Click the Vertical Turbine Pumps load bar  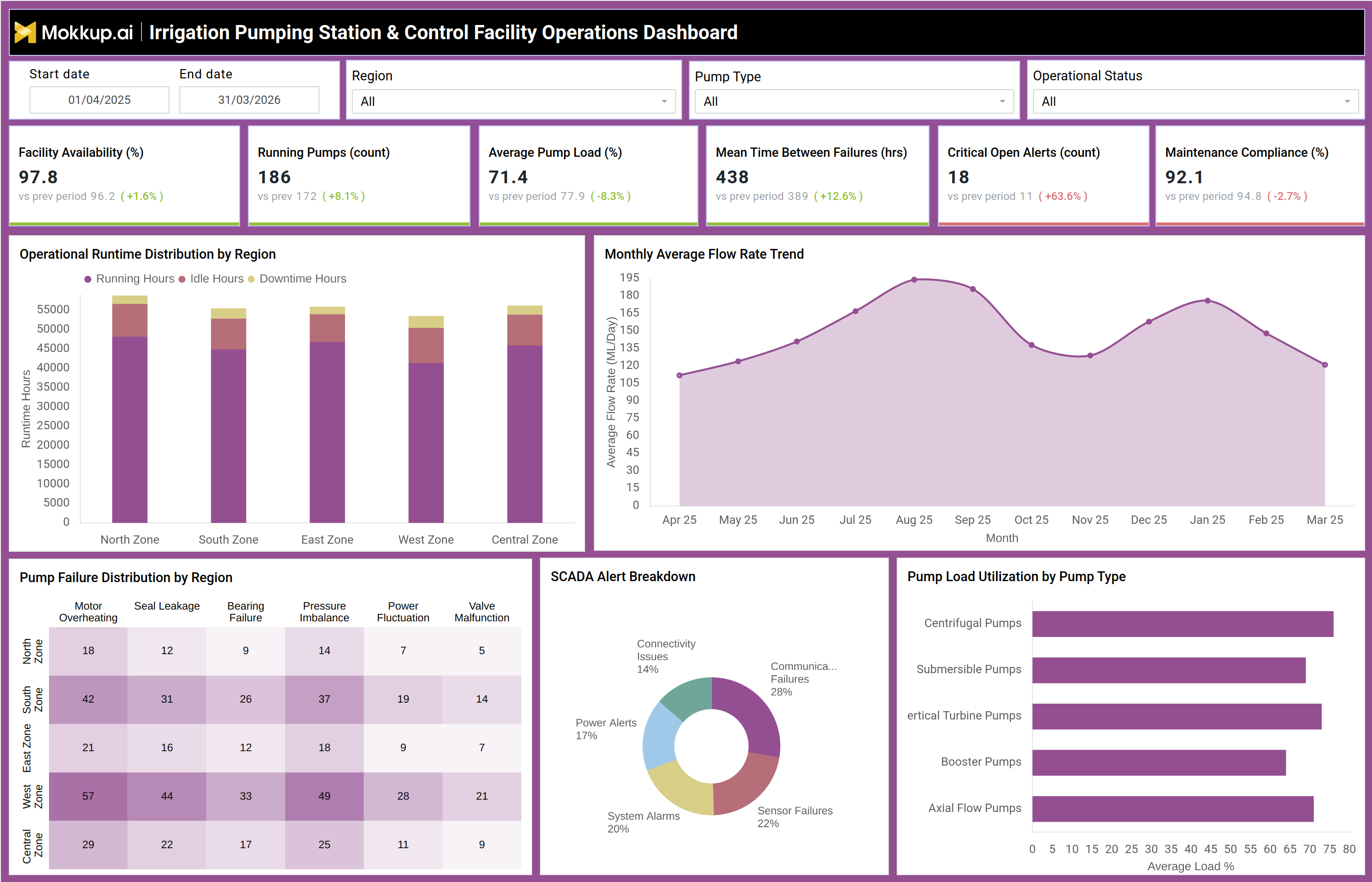pyautogui.click(x=1177, y=716)
